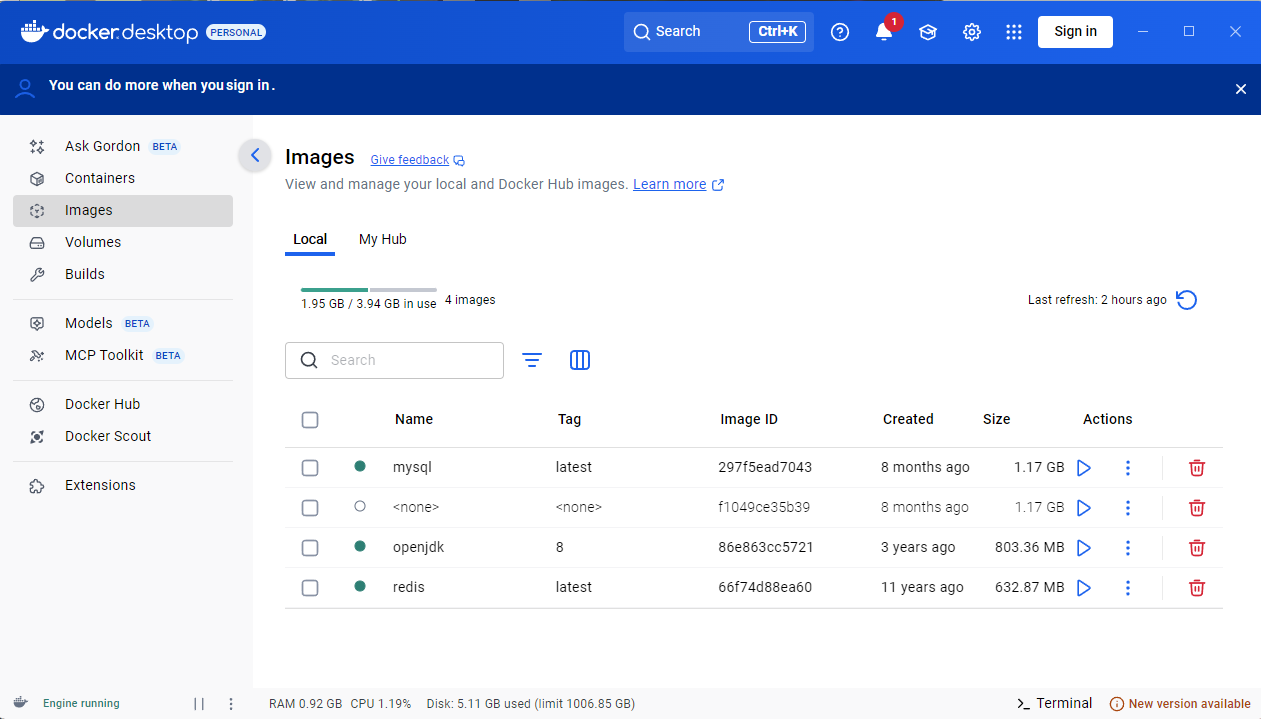The height and width of the screenshot is (719, 1261).
Task: Open notifications bell icon
Action: click(884, 32)
